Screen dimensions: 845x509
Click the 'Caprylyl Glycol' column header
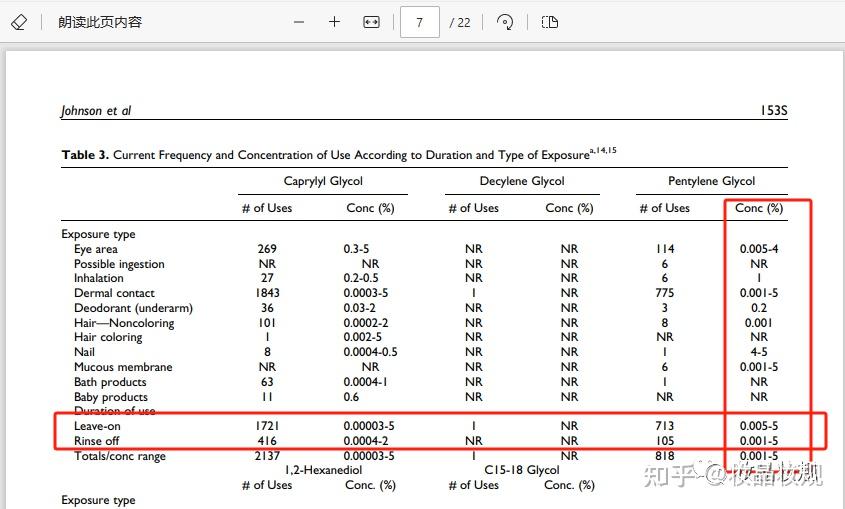(x=323, y=181)
